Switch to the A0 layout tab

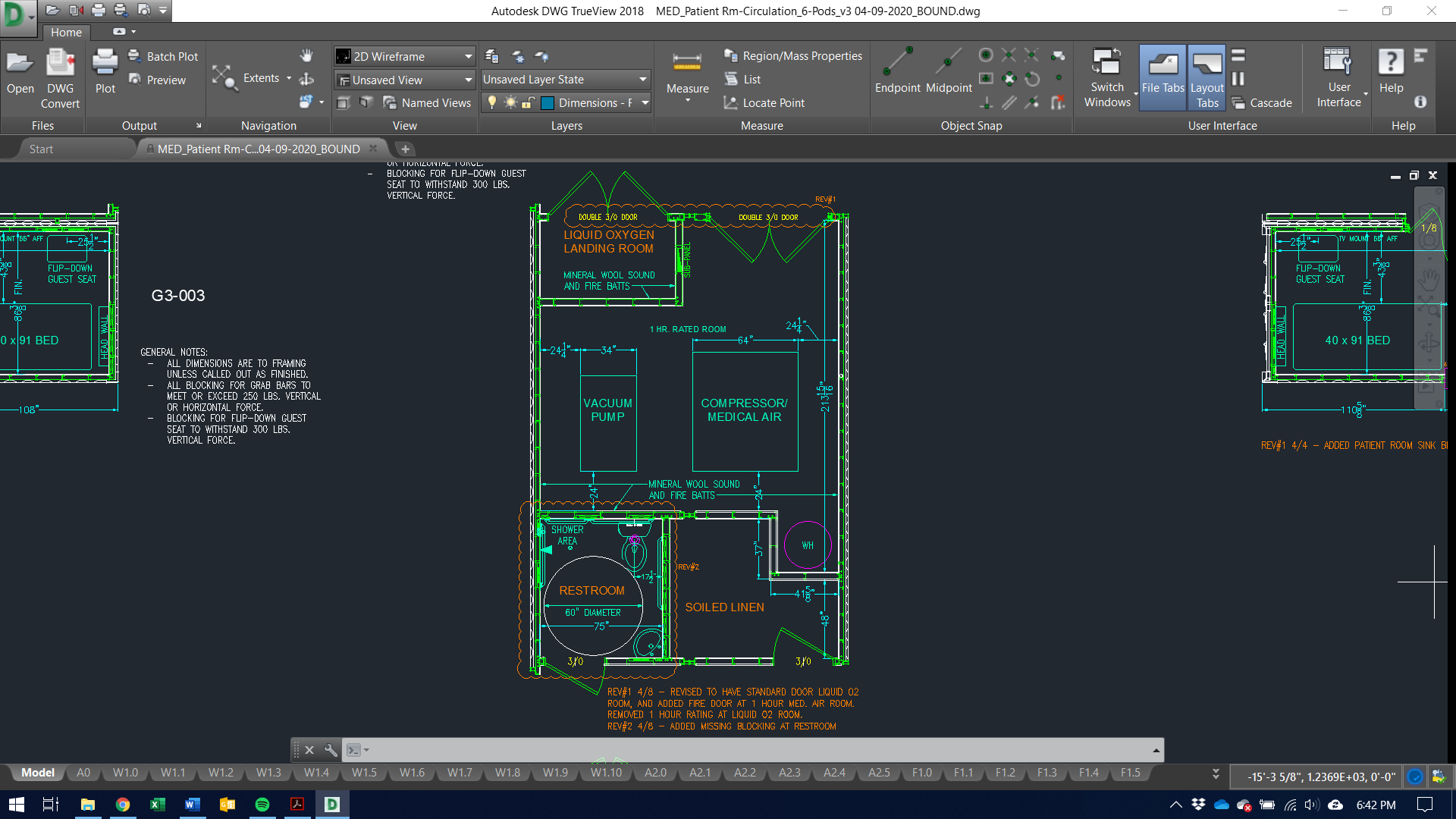click(83, 773)
